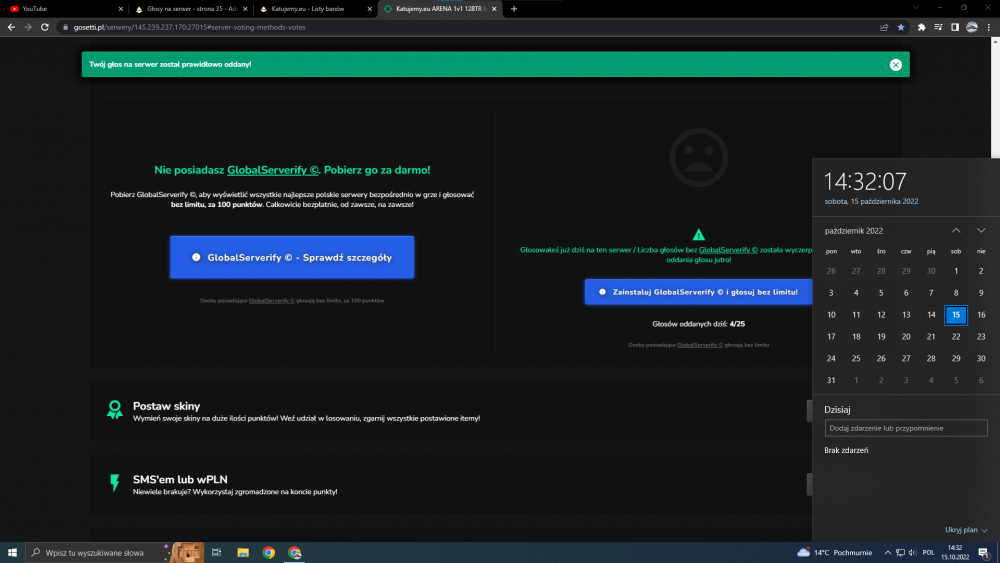Open the Postaw skiny heading

coord(166,406)
